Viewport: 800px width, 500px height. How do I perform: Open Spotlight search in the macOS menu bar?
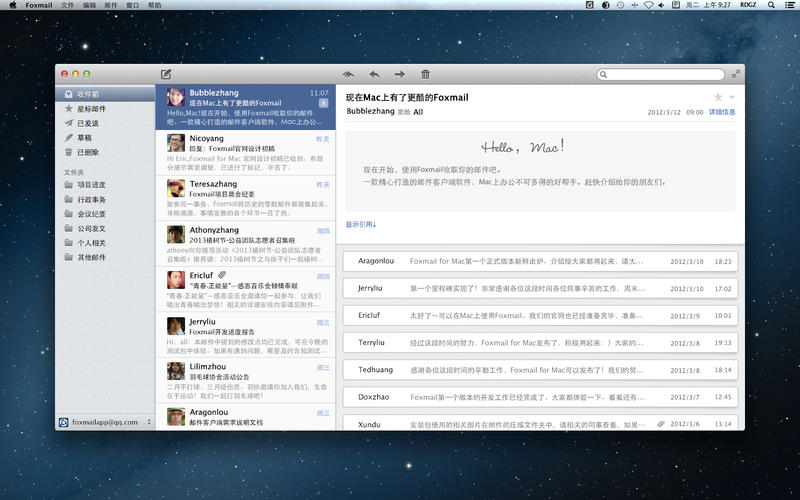(771, 5)
